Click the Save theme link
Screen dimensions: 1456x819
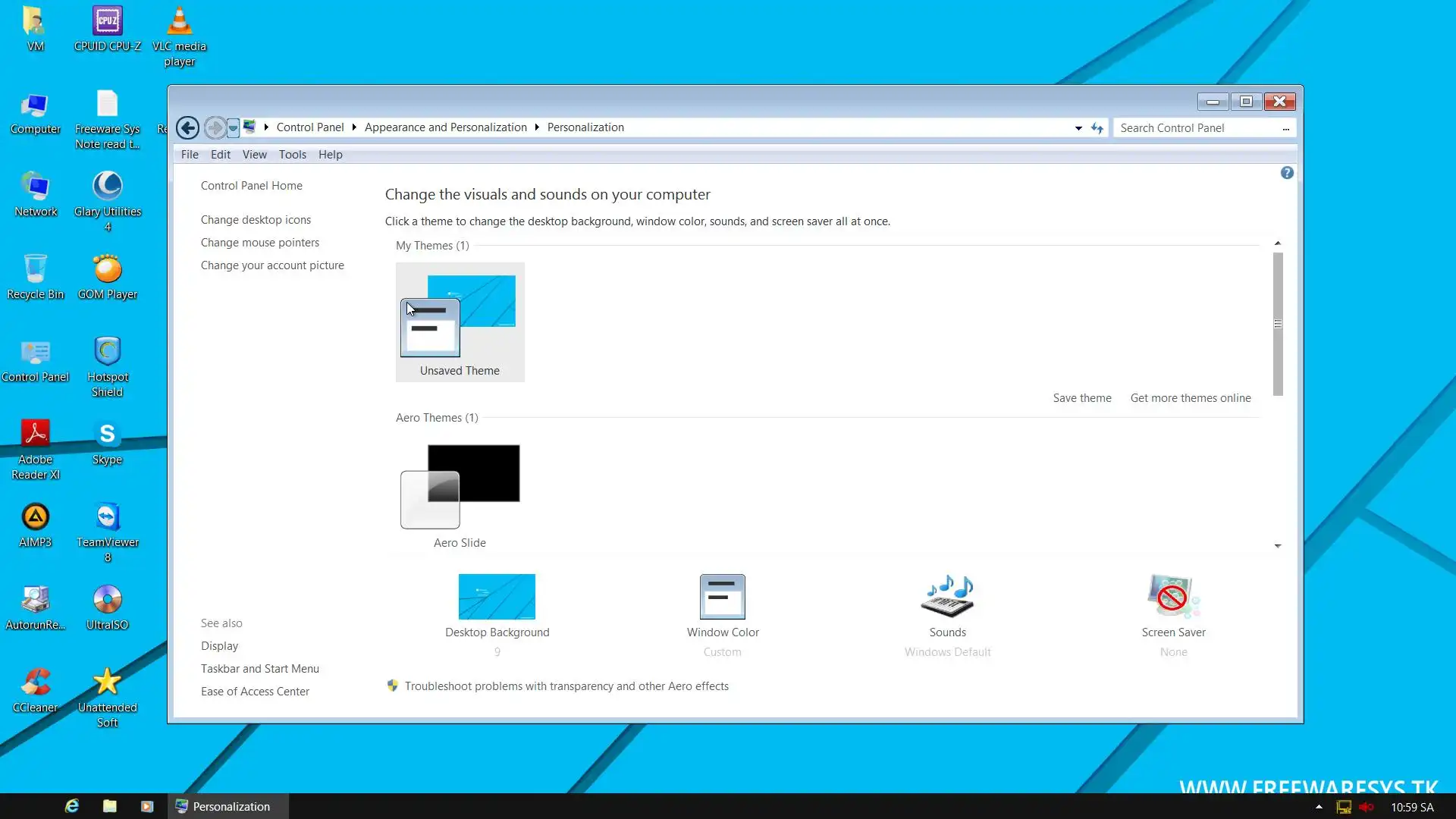click(x=1081, y=398)
